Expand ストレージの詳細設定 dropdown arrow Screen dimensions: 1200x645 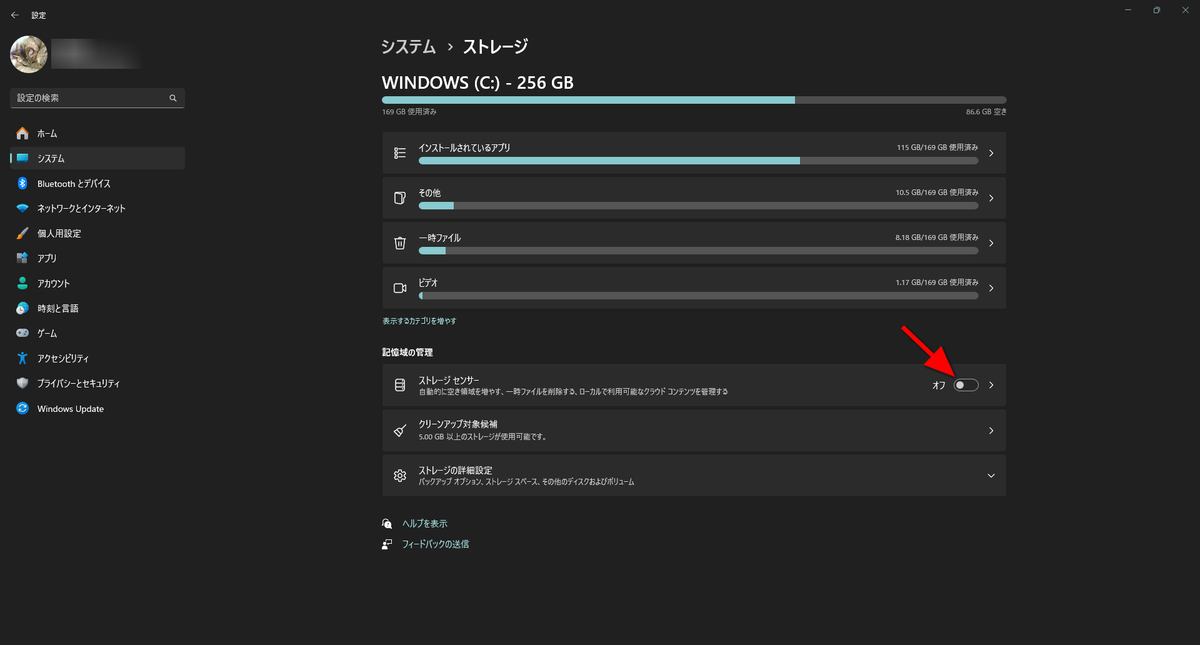point(990,475)
